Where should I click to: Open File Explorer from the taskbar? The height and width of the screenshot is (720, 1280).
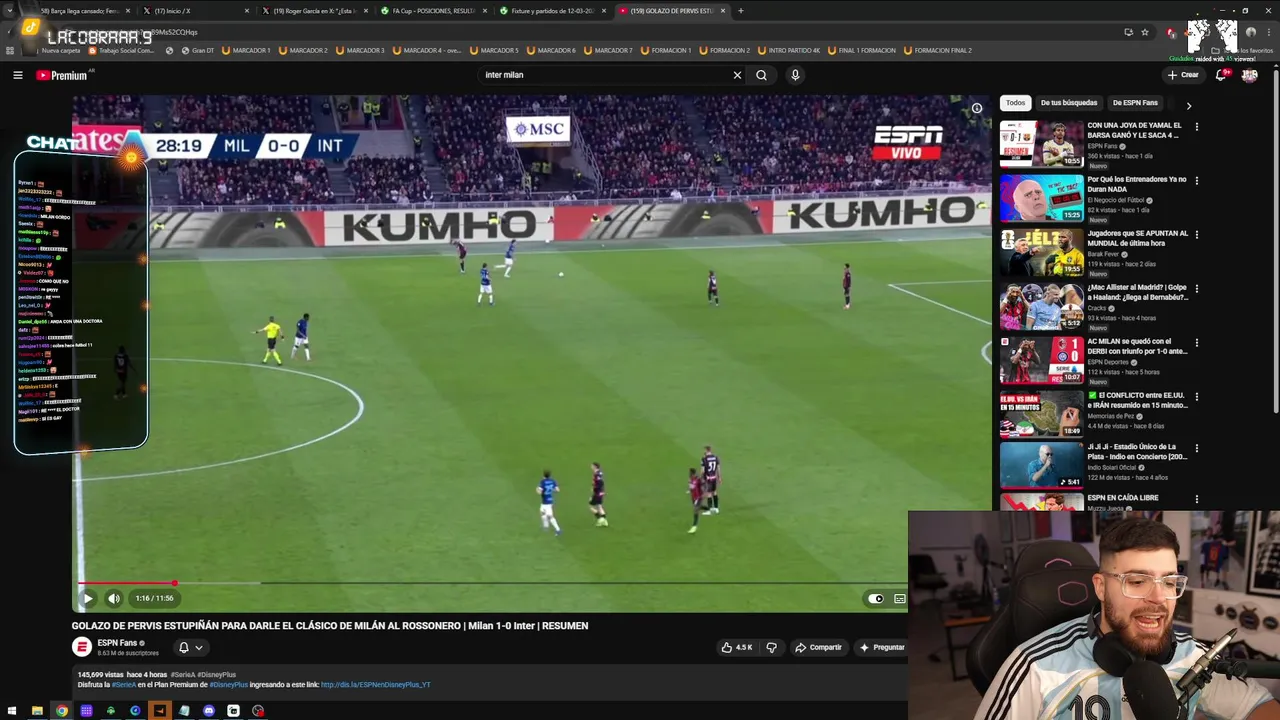[37, 711]
